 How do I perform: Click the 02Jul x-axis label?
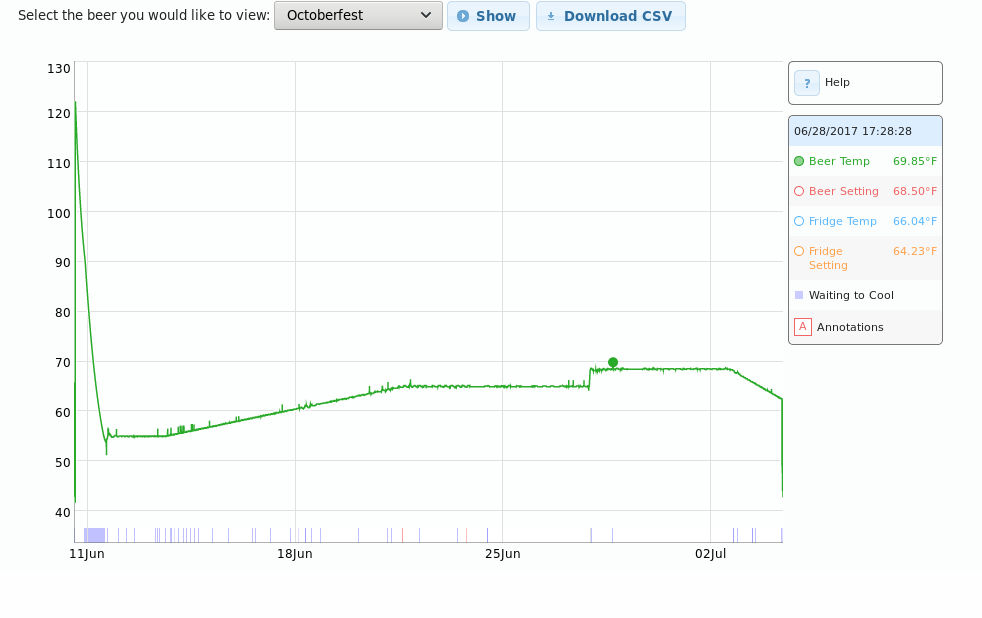pos(711,554)
